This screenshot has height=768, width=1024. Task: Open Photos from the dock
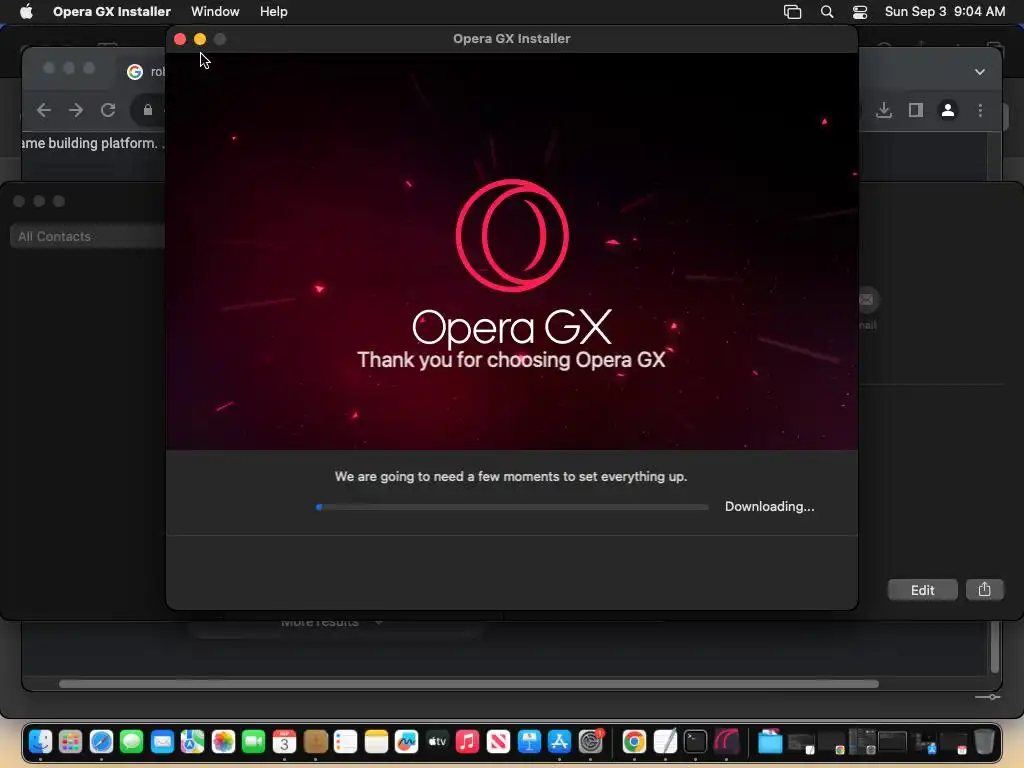pos(223,742)
